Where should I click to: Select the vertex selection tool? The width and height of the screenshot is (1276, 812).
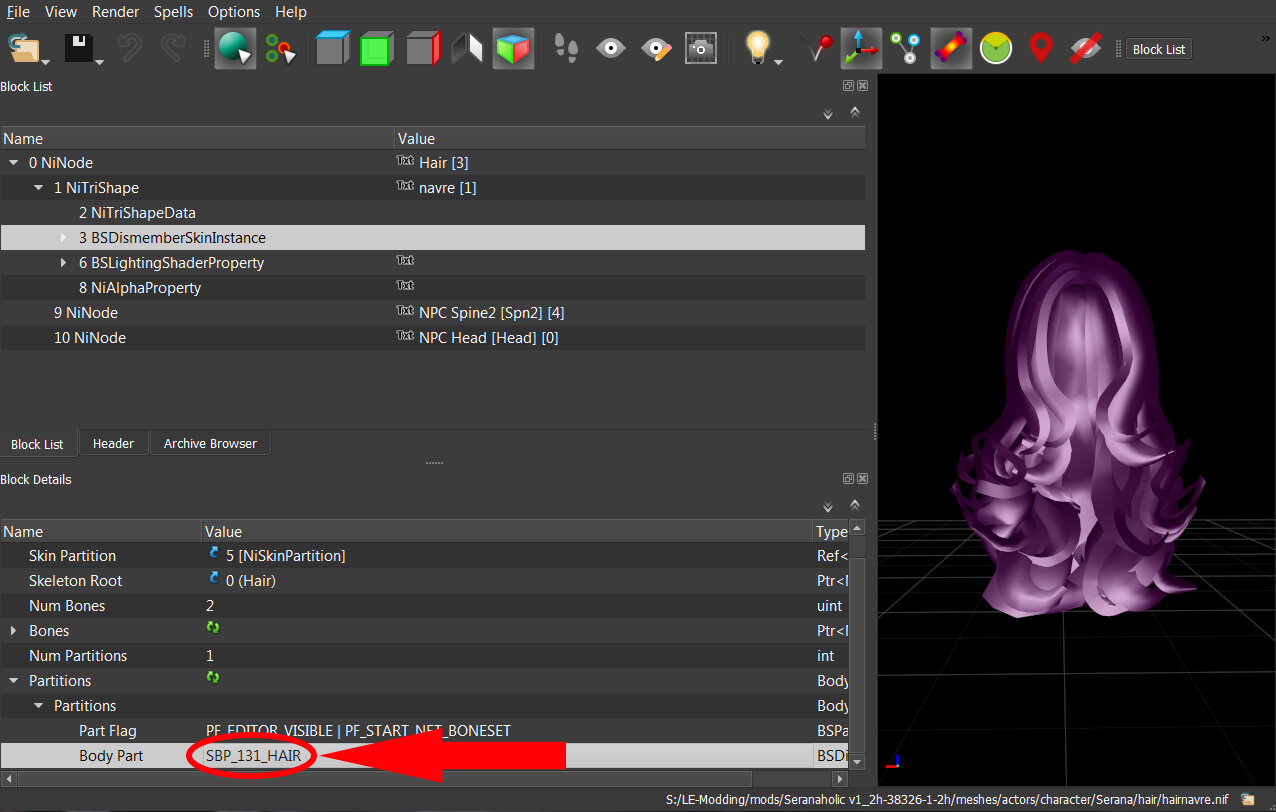pos(281,48)
